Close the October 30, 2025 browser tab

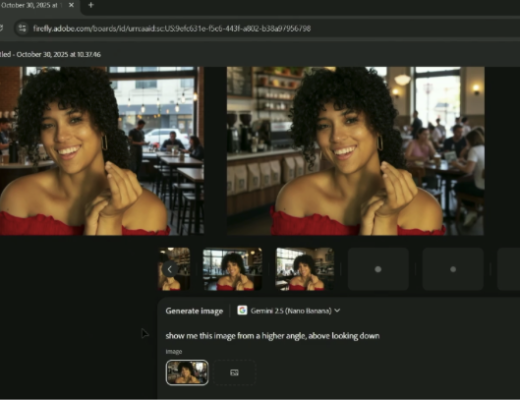[71, 5]
